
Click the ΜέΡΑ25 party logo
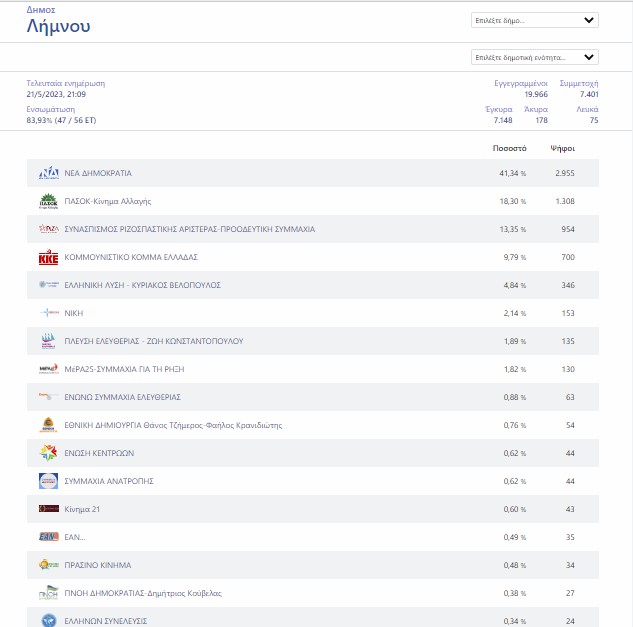pyautogui.click(x=48, y=369)
